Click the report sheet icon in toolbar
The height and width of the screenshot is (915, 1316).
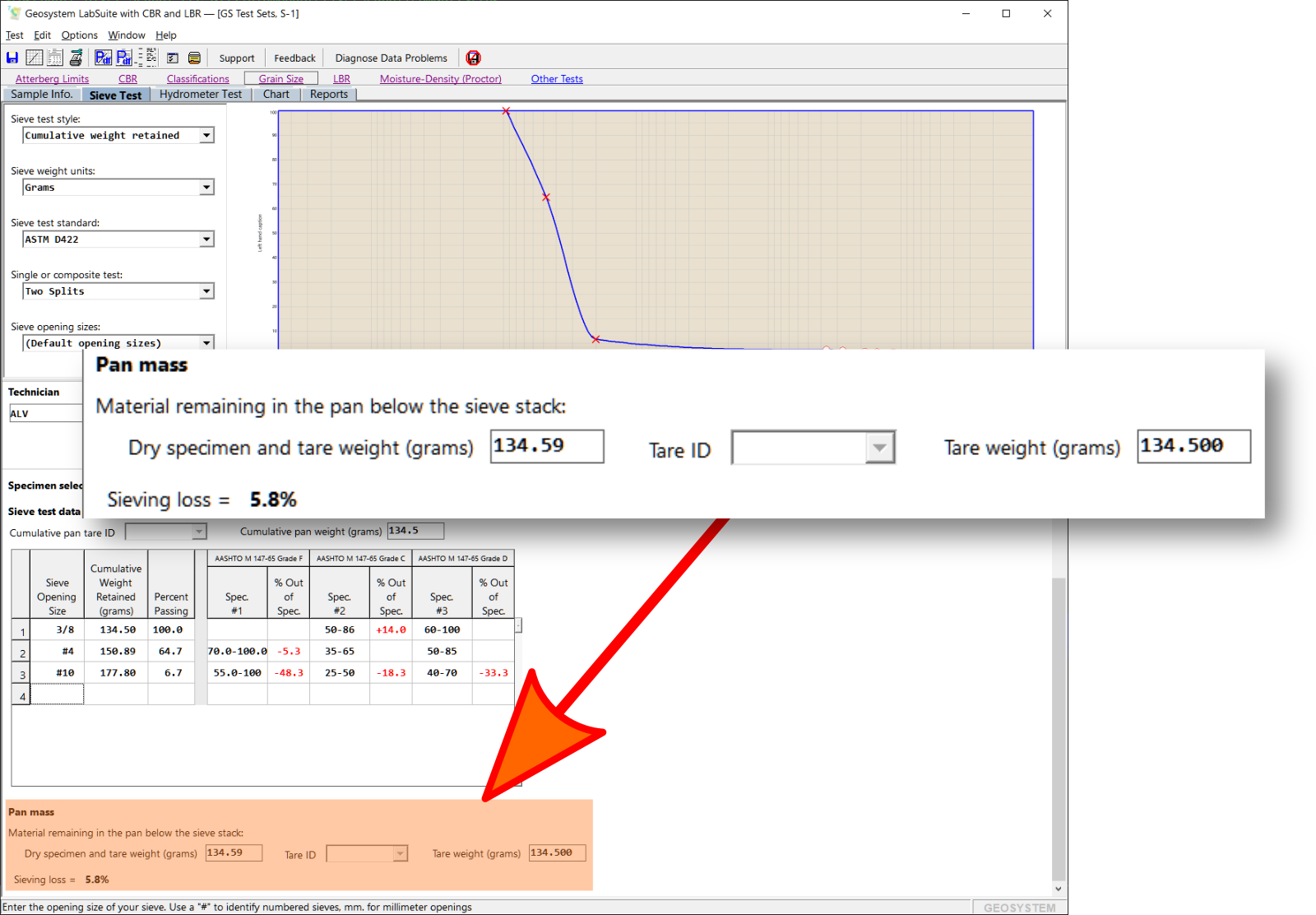click(x=55, y=58)
